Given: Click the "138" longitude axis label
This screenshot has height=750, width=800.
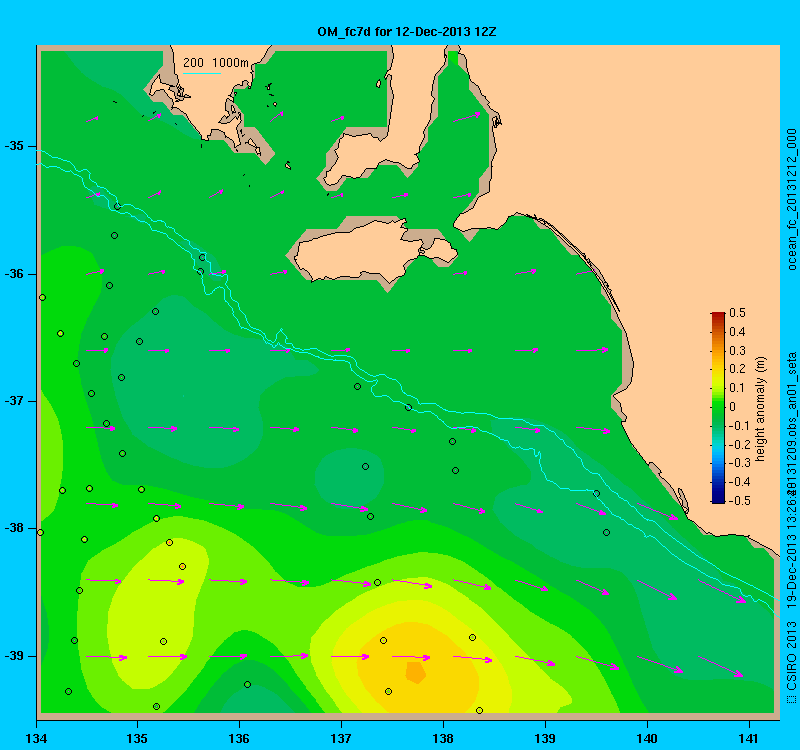Looking at the screenshot, I should (x=443, y=738).
